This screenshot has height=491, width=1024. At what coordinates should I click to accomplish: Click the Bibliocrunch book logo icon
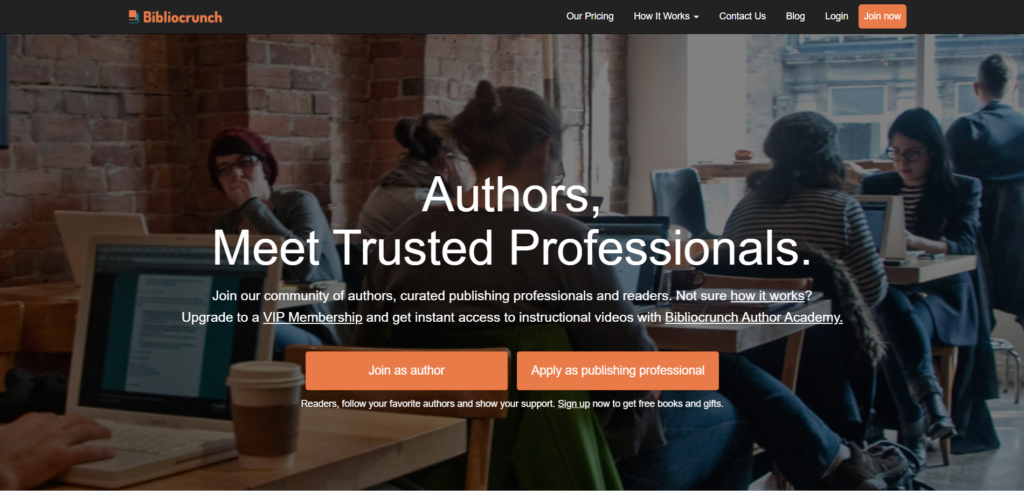tap(133, 16)
